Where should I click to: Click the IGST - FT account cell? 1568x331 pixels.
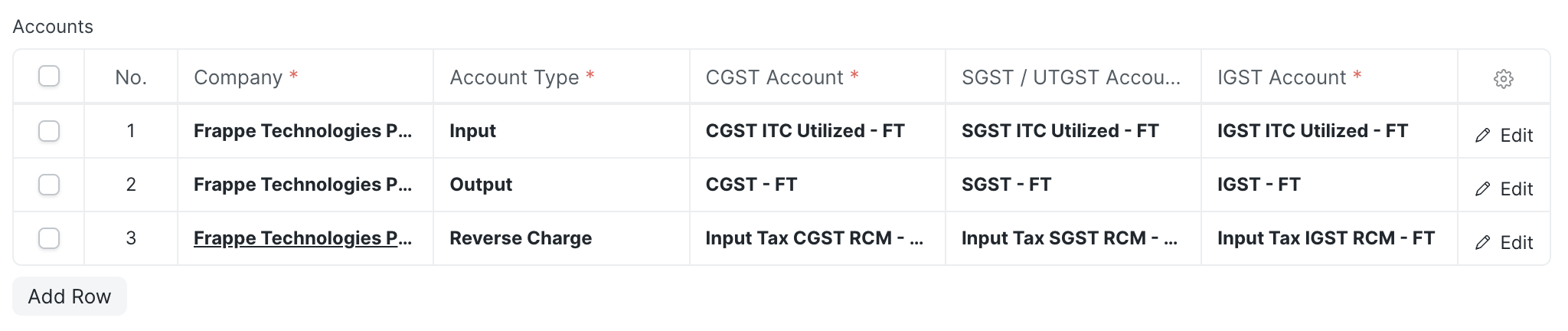(1329, 185)
